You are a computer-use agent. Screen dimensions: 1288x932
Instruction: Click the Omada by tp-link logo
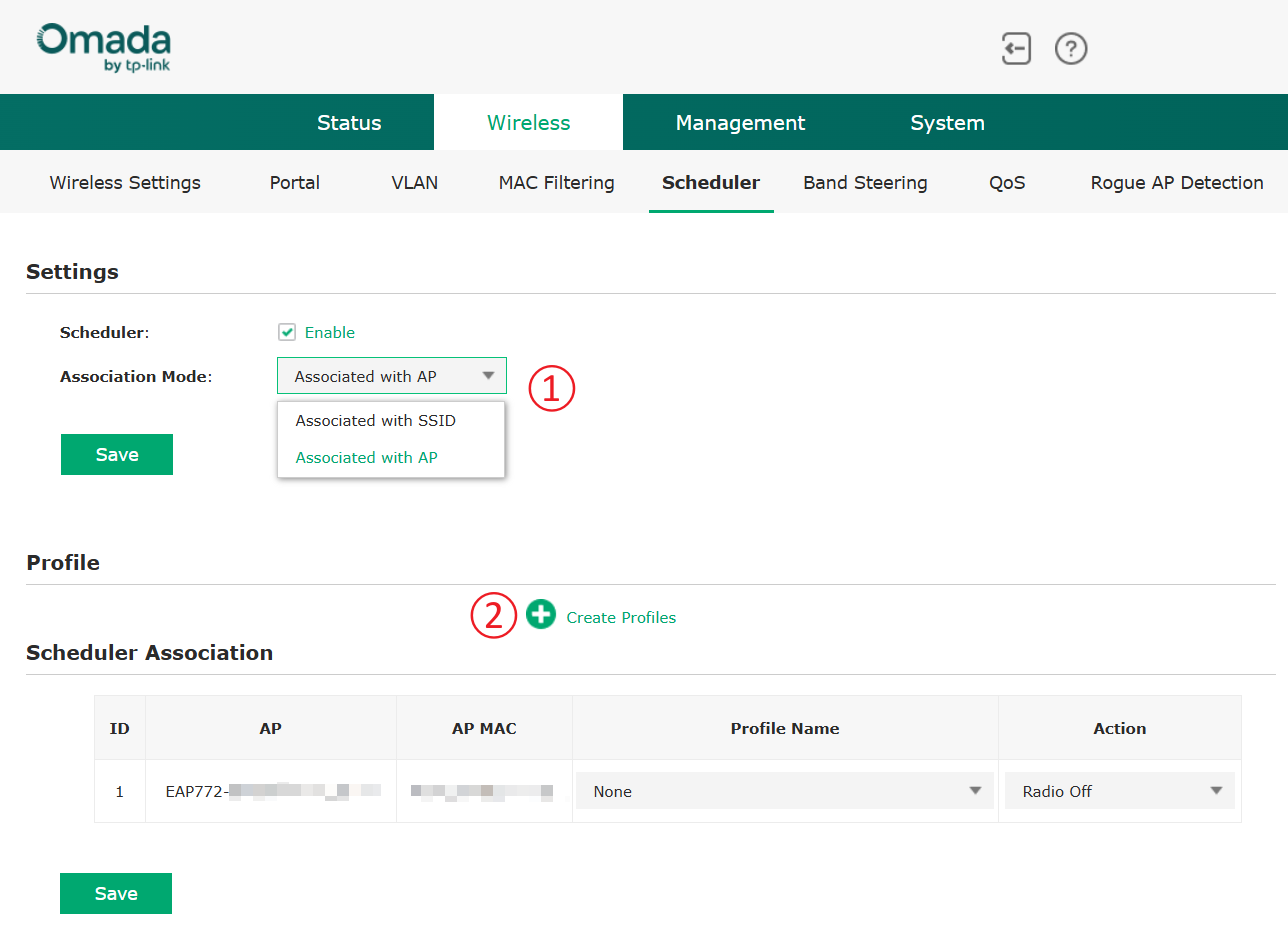[103, 46]
